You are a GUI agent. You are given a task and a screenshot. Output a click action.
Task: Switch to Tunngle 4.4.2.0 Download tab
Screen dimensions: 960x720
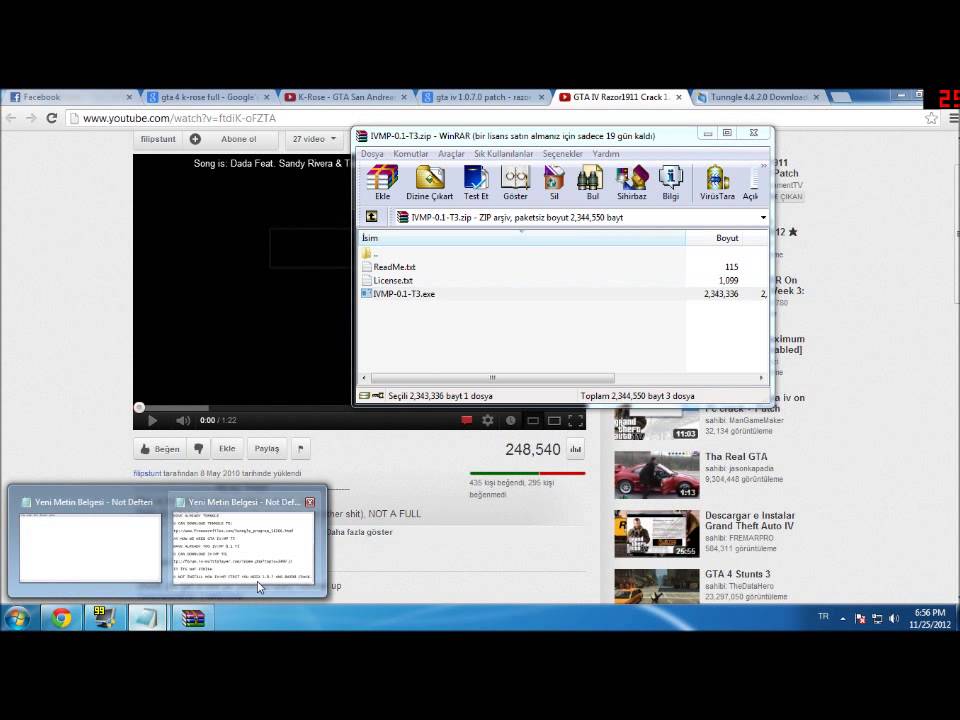pos(759,97)
